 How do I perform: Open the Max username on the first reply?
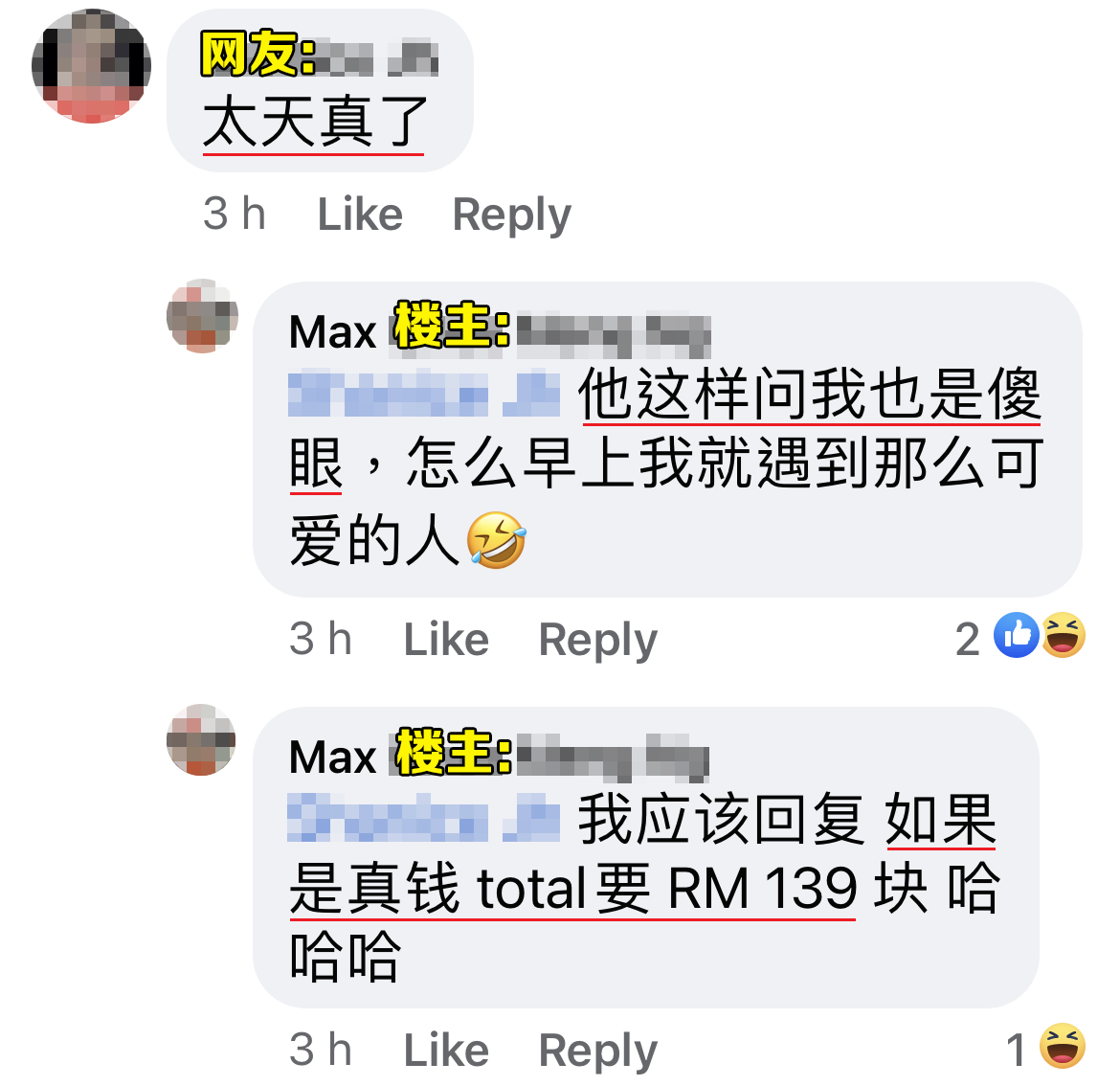point(333,332)
